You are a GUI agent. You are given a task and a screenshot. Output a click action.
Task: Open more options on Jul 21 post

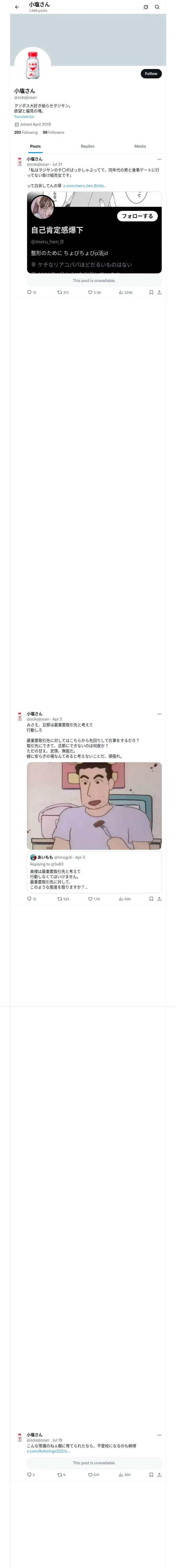point(159,159)
